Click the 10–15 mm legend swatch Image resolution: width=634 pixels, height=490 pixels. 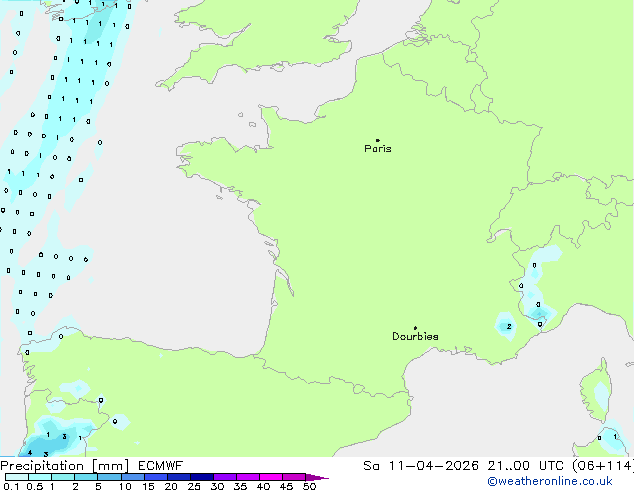132,477
